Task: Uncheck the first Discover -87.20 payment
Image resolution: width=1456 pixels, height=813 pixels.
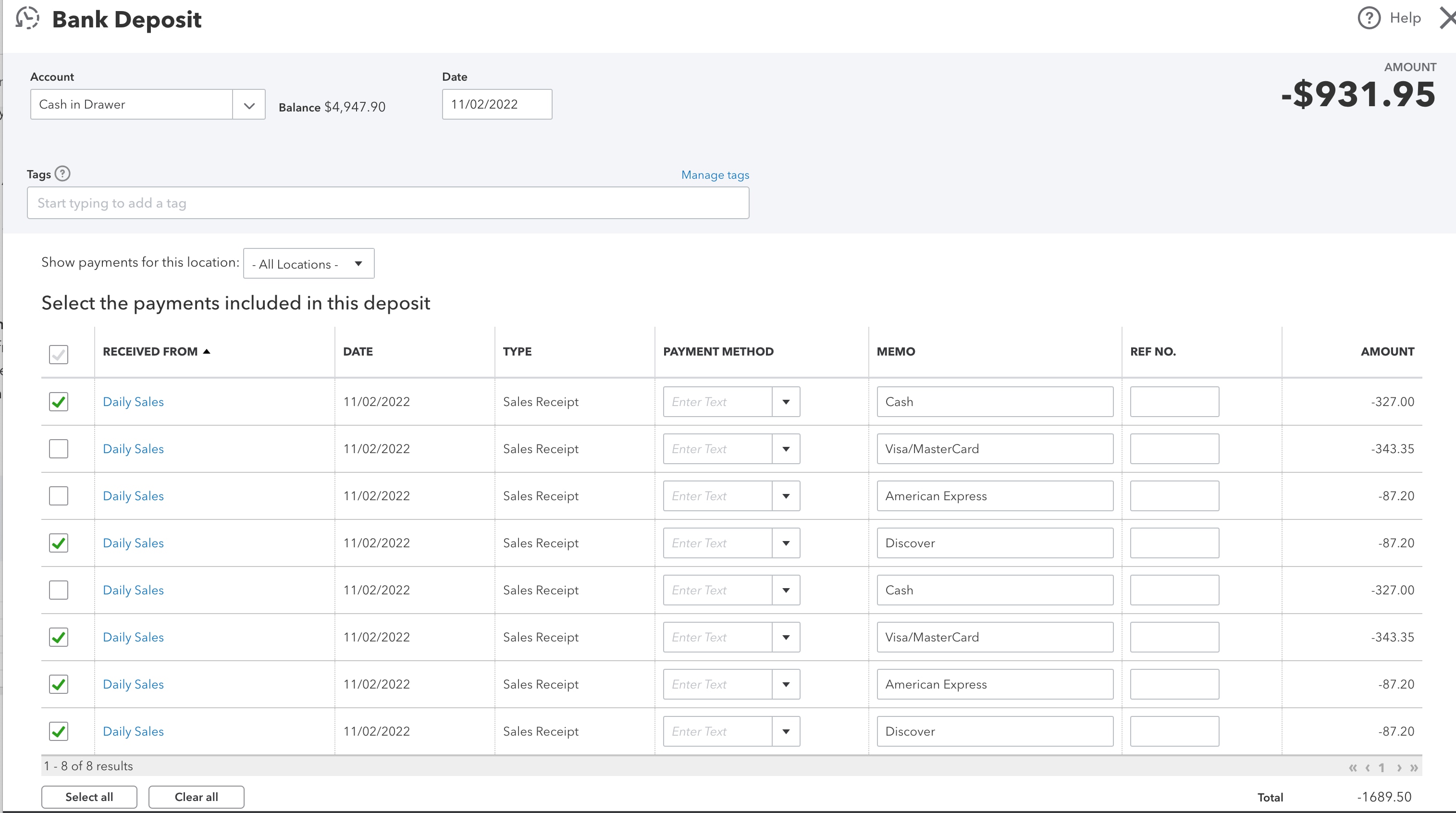Action: click(58, 543)
